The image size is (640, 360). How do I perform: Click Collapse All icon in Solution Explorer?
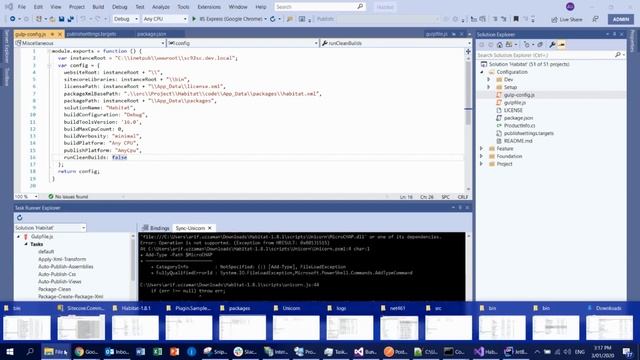540,44
